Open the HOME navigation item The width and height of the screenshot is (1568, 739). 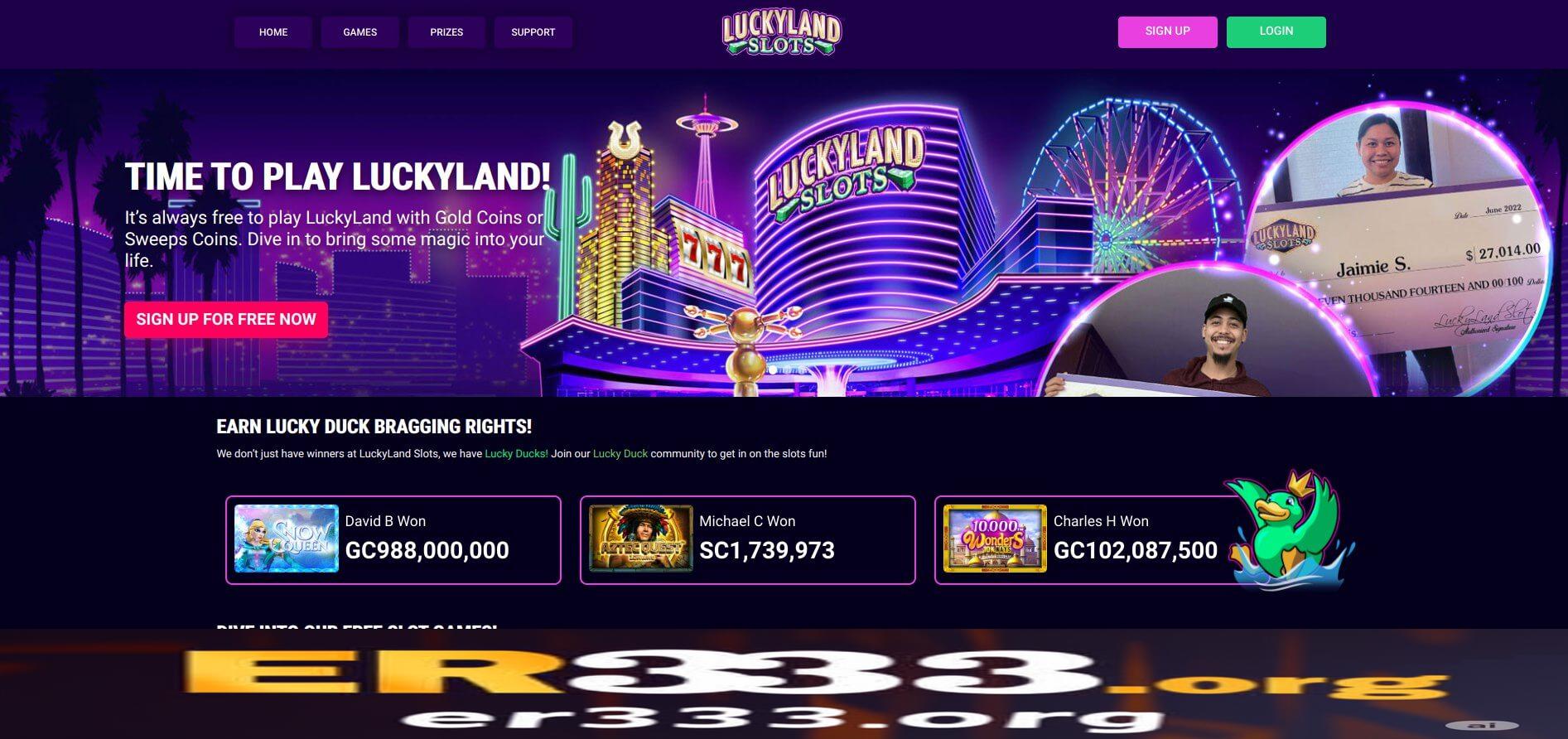[273, 32]
